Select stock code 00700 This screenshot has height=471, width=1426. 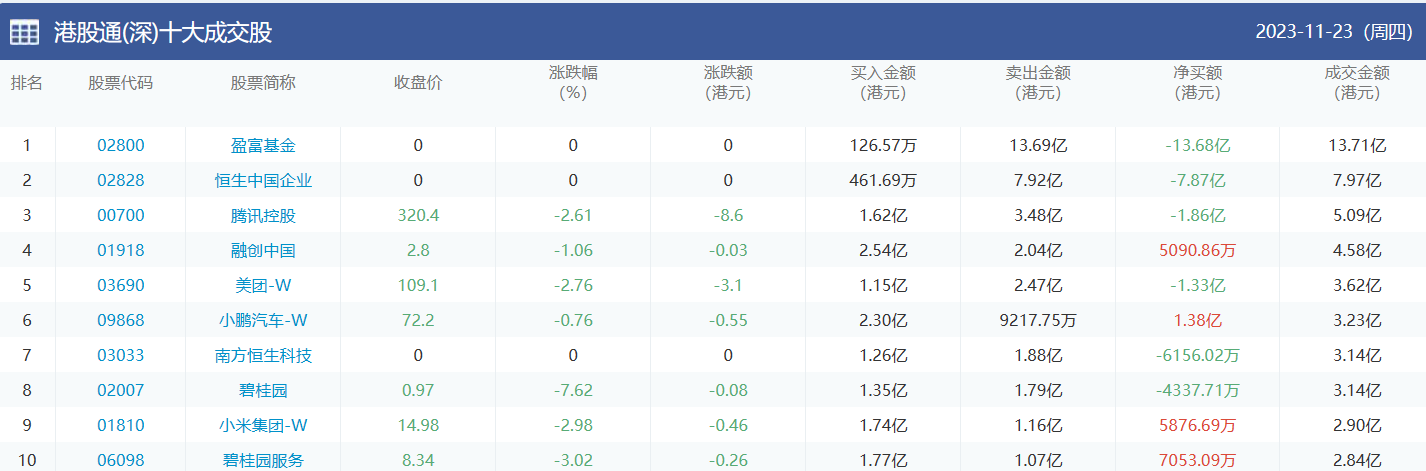point(121,215)
